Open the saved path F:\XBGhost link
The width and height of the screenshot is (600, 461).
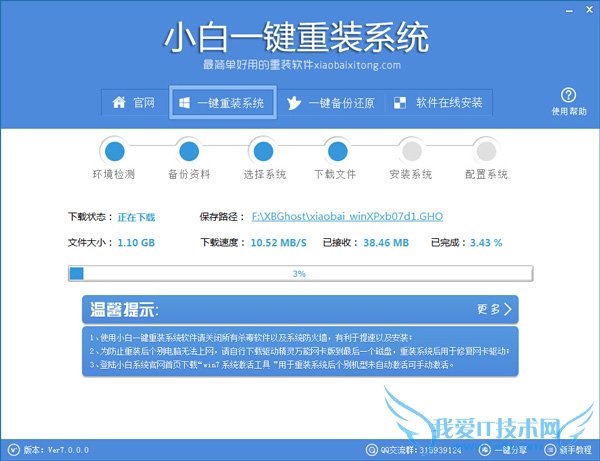pyautogui.click(x=347, y=217)
